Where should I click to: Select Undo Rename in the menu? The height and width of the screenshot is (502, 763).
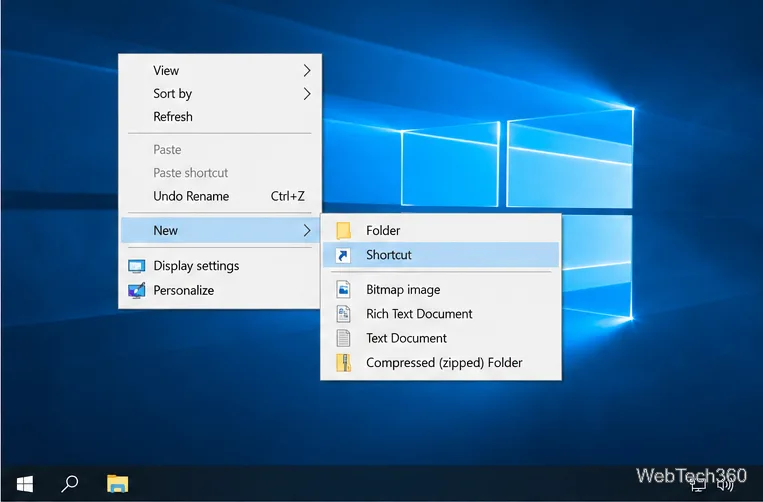219,196
